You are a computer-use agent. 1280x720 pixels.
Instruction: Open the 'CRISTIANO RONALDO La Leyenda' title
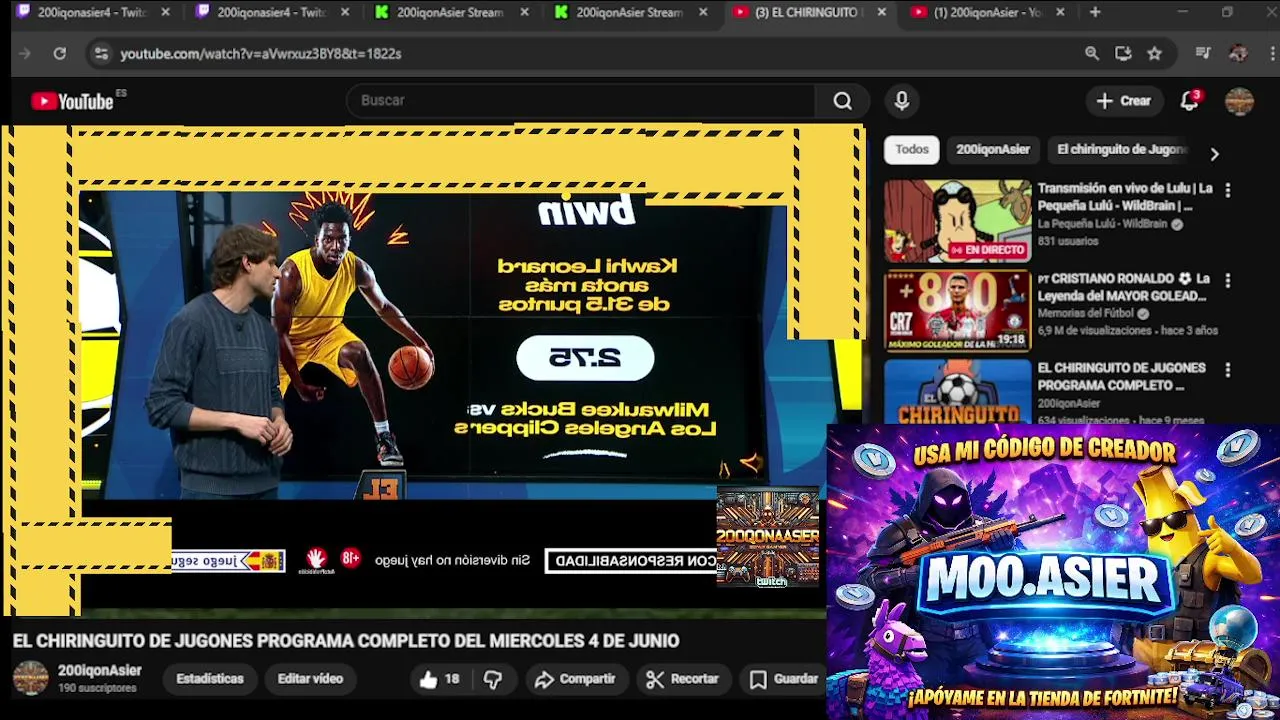(1124, 287)
